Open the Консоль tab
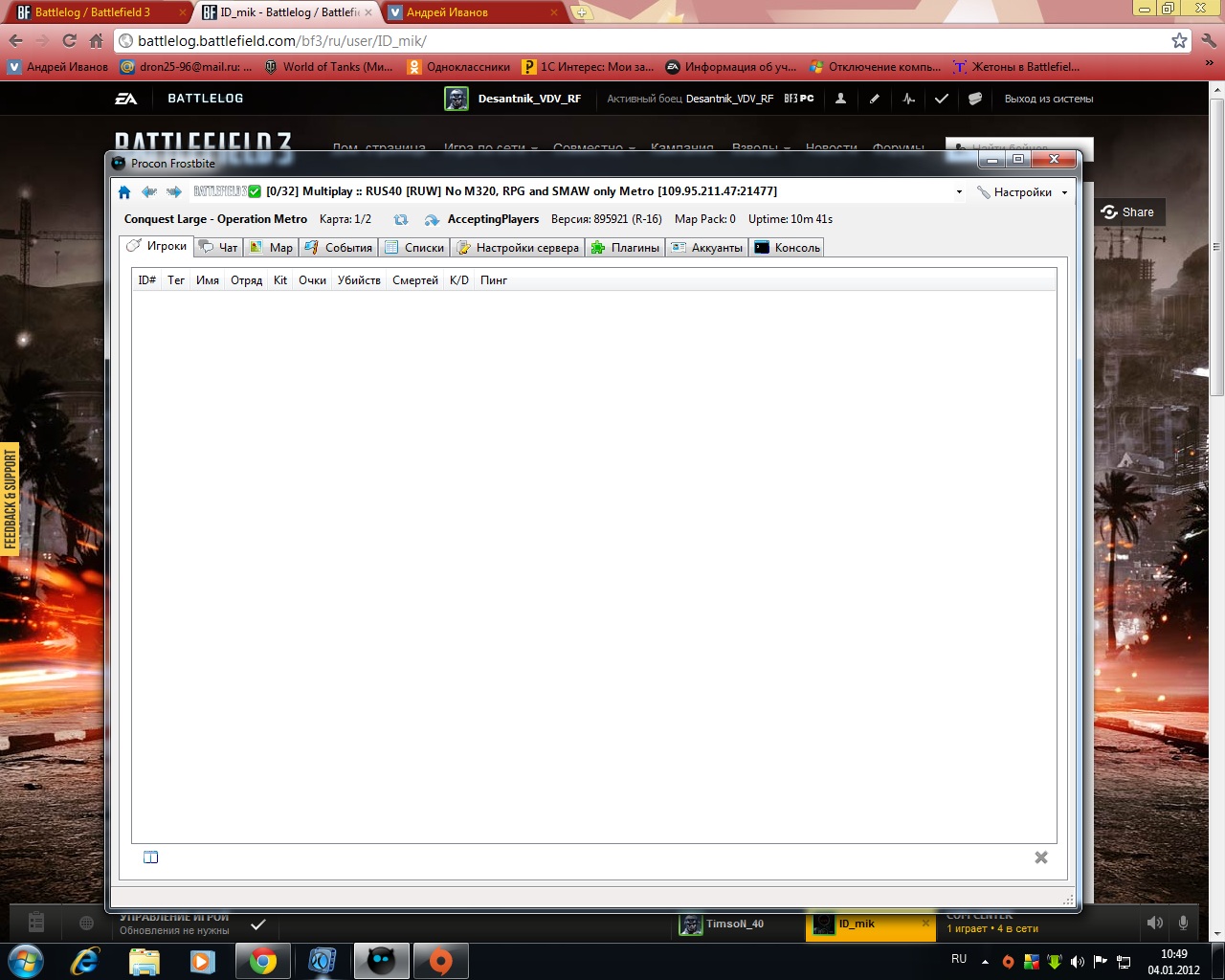 click(787, 247)
